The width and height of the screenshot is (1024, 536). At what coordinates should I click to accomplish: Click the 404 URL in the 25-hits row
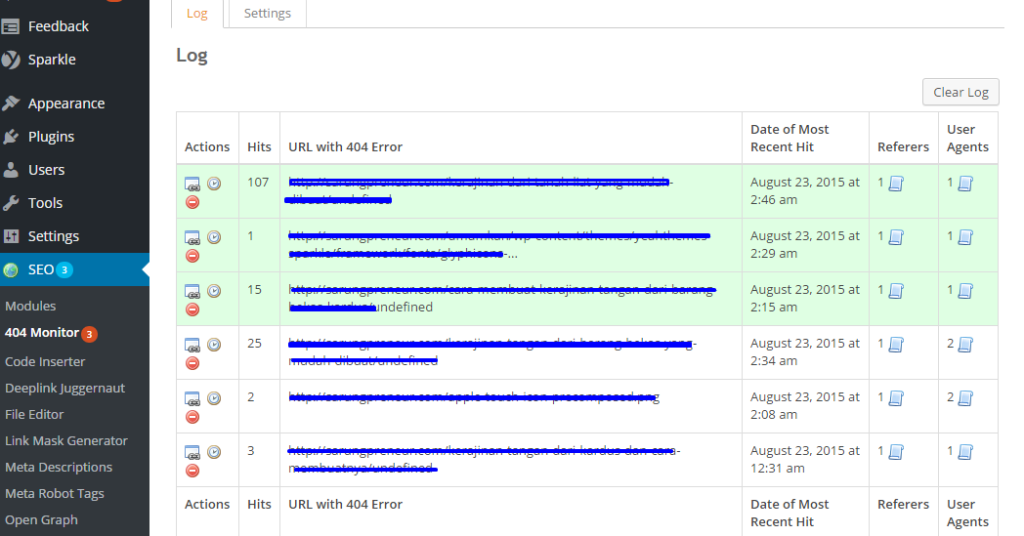(492, 351)
